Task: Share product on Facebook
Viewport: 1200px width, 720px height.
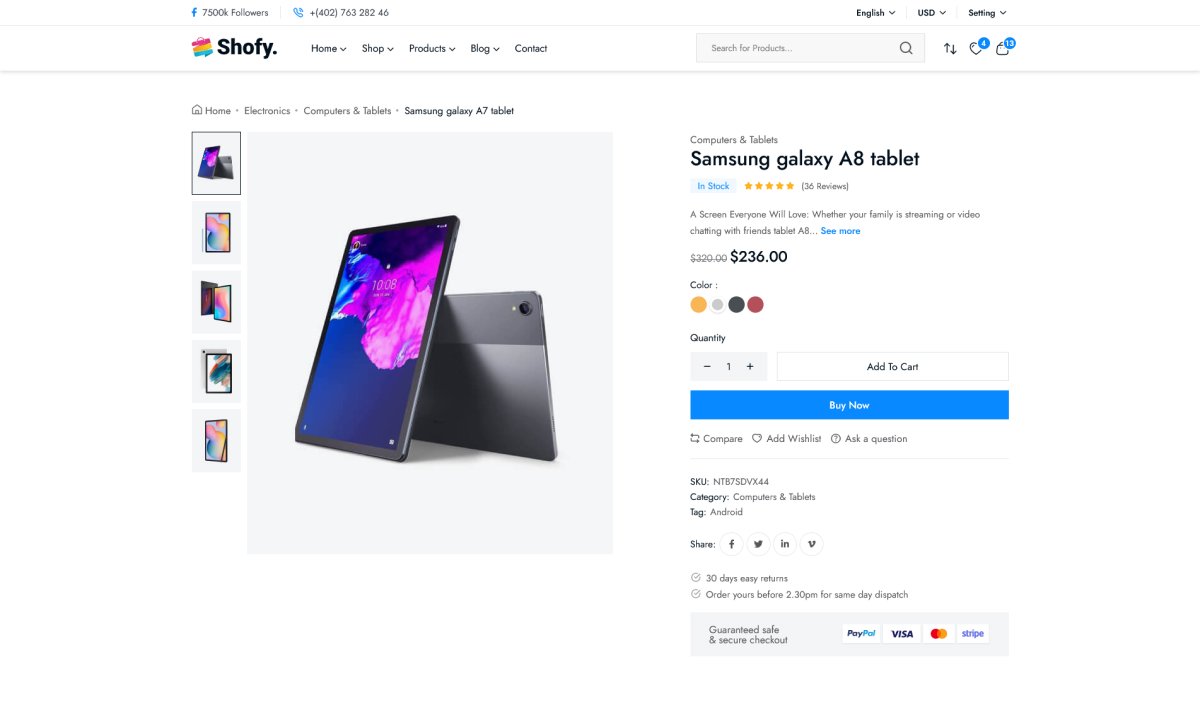Action: pos(732,544)
